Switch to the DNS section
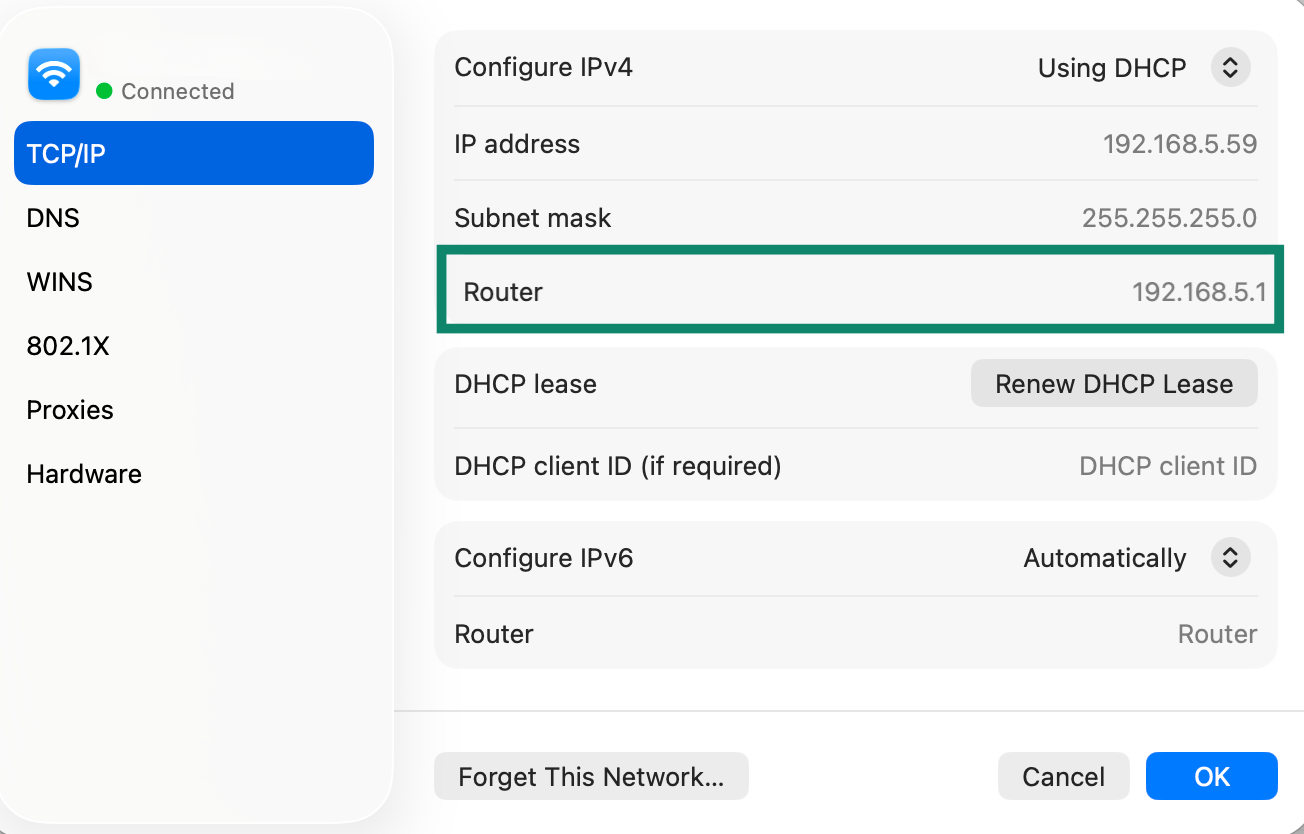The height and width of the screenshot is (834, 1304). tap(53, 218)
